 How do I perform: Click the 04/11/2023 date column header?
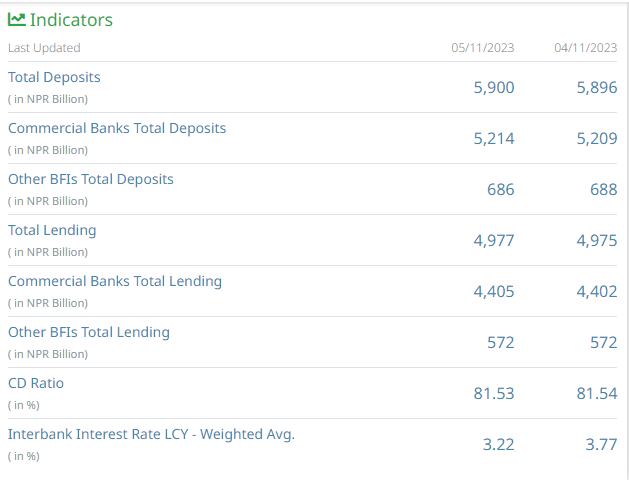[x=585, y=48]
